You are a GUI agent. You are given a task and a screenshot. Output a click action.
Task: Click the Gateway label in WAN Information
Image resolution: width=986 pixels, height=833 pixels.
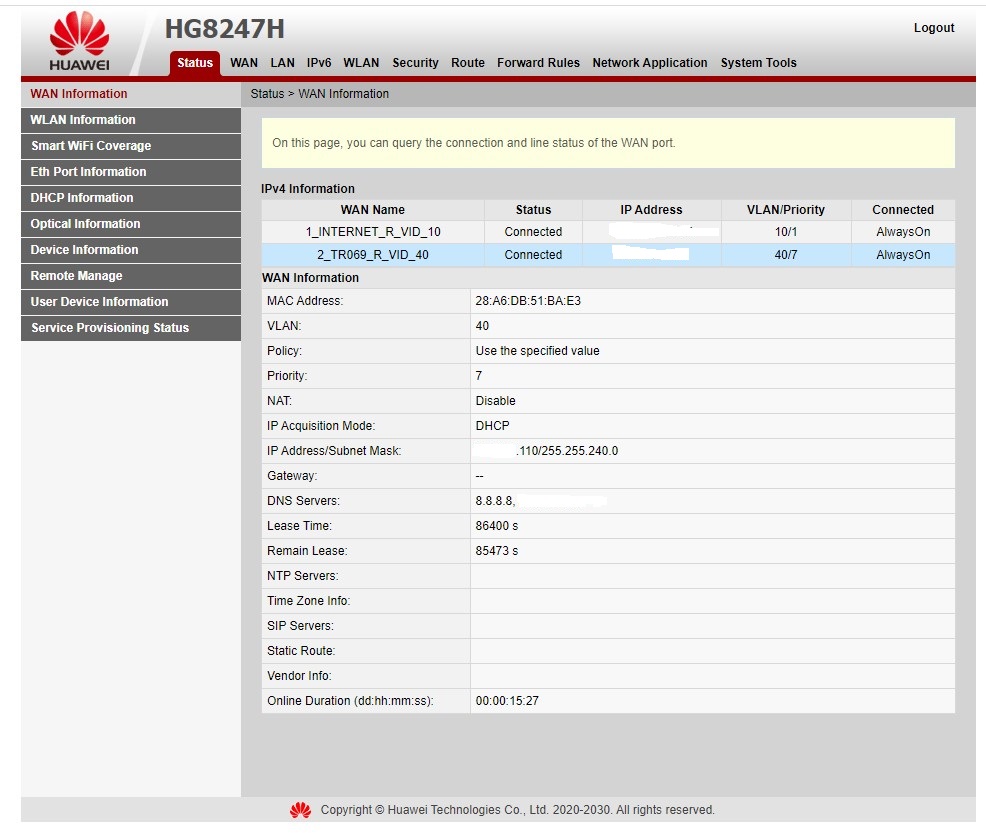point(292,476)
